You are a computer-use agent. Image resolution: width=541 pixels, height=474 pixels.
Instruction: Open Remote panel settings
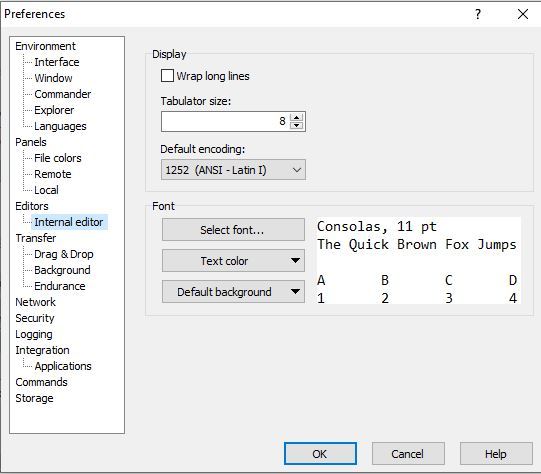53,174
